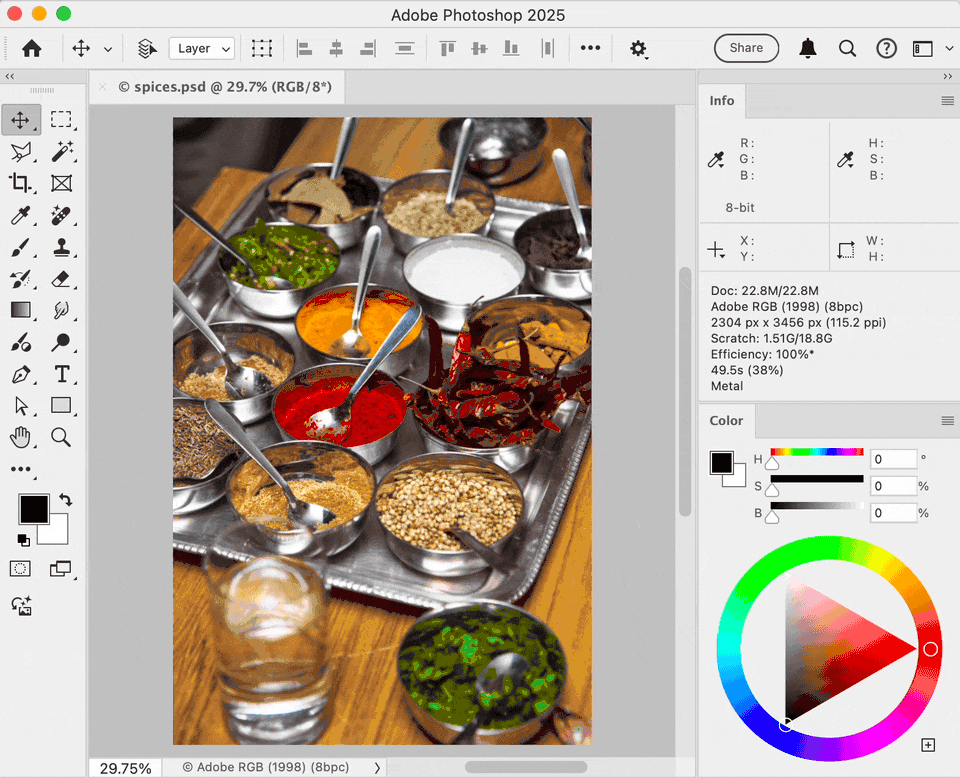Image resolution: width=960 pixels, height=778 pixels.
Task: Select the Crop tool
Action: click(21, 183)
